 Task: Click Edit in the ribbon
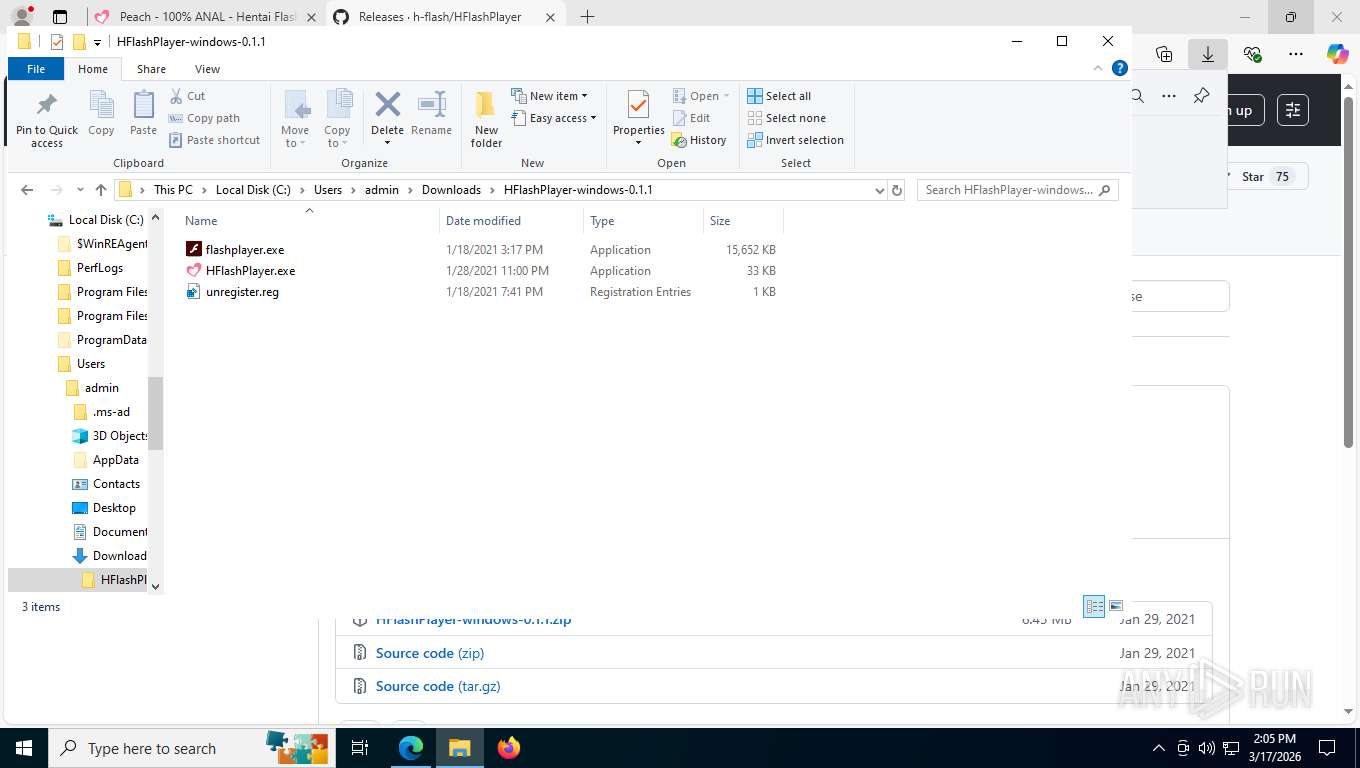tap(691, 118)
